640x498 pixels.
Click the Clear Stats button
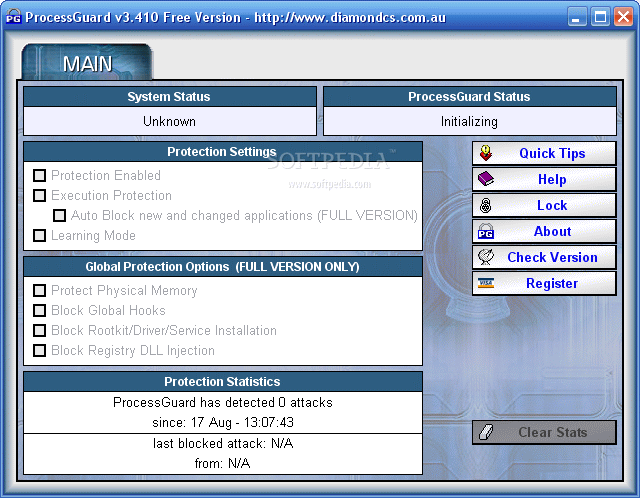click(544, 432)
